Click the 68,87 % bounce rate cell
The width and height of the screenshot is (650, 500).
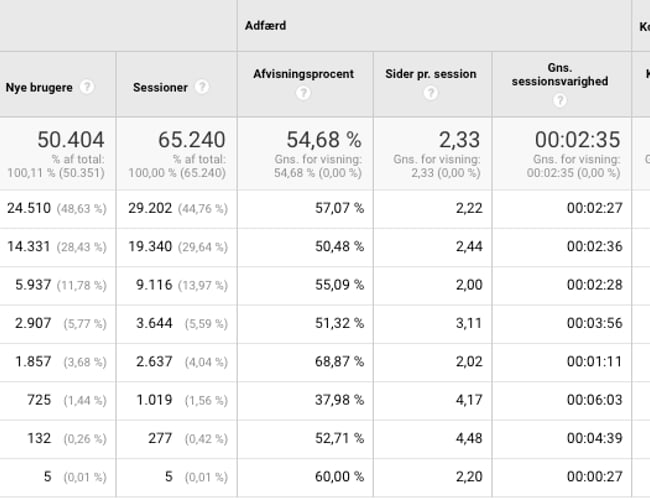point(336,363)
